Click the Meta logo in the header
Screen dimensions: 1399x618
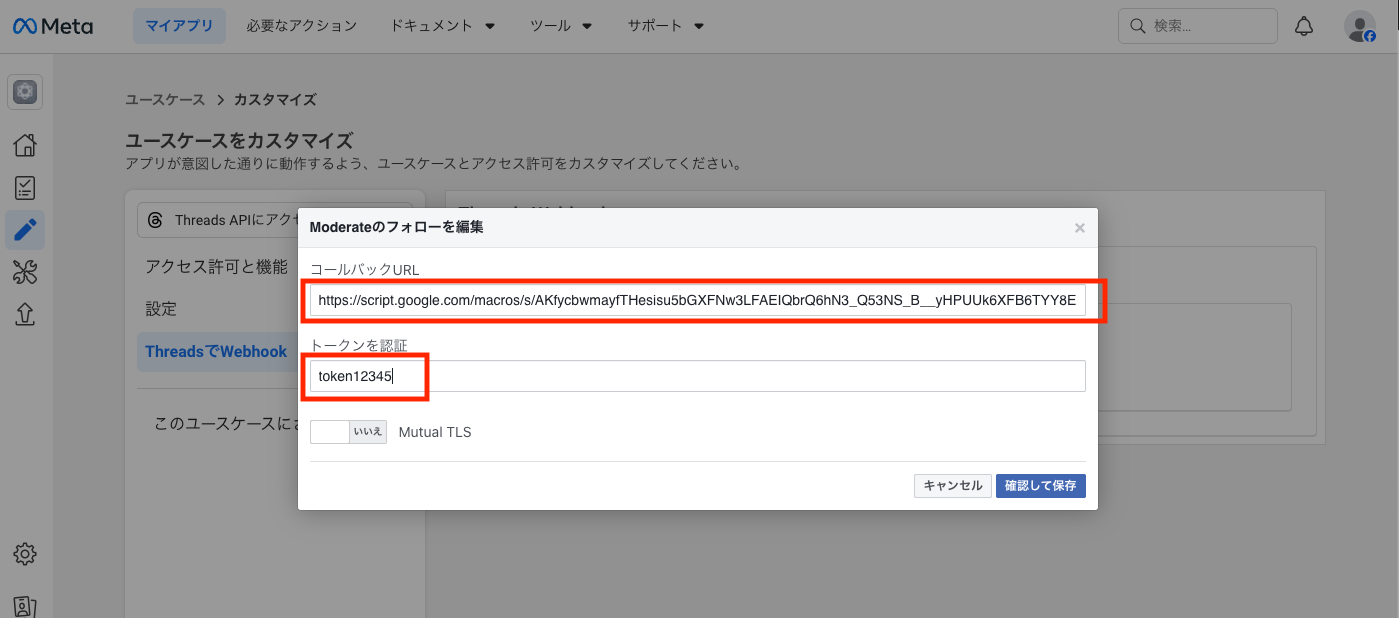(x=52, y=25)
